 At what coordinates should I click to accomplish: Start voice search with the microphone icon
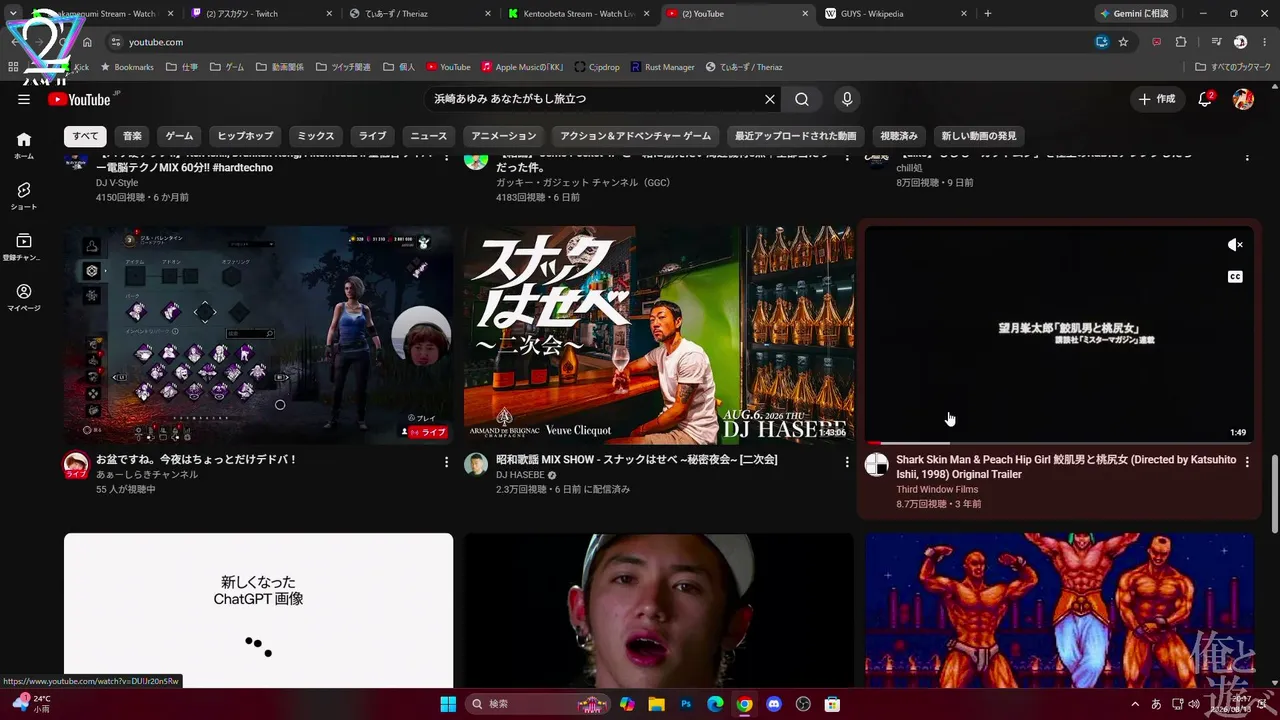tap(847, 99)
